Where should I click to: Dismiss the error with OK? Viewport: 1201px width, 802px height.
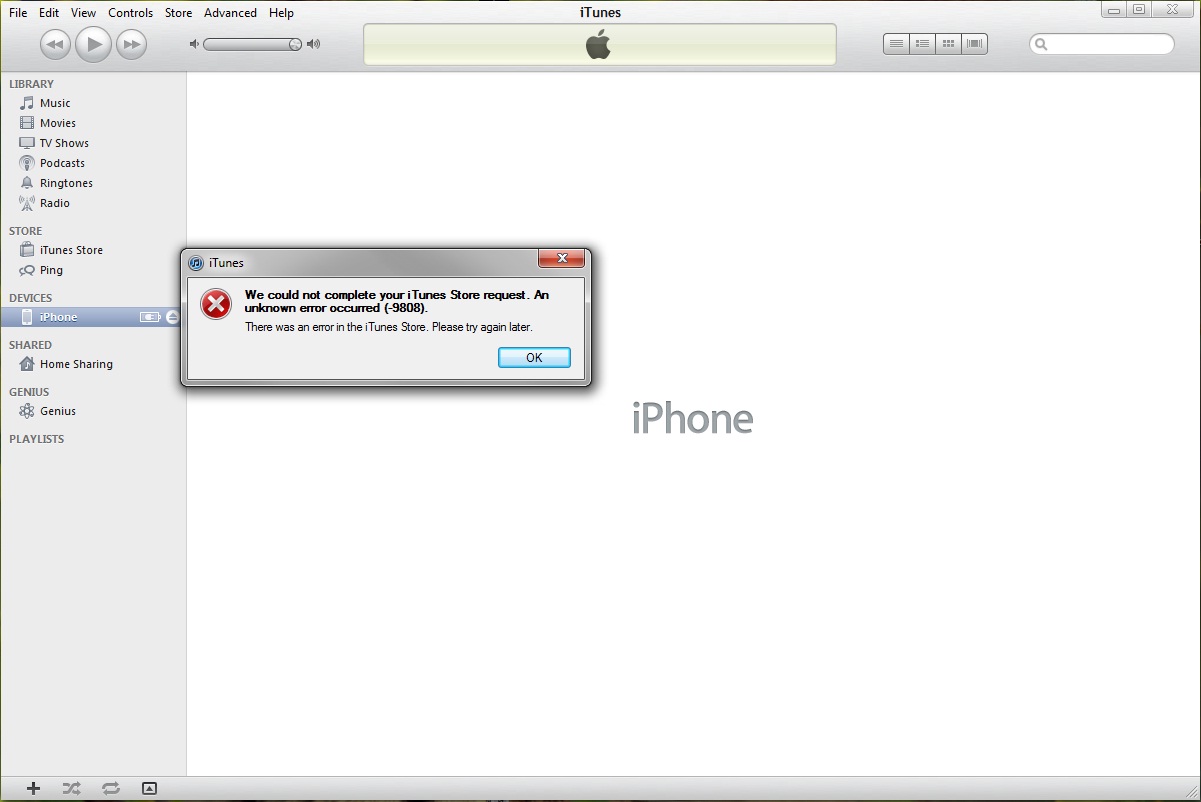point(534,358)
